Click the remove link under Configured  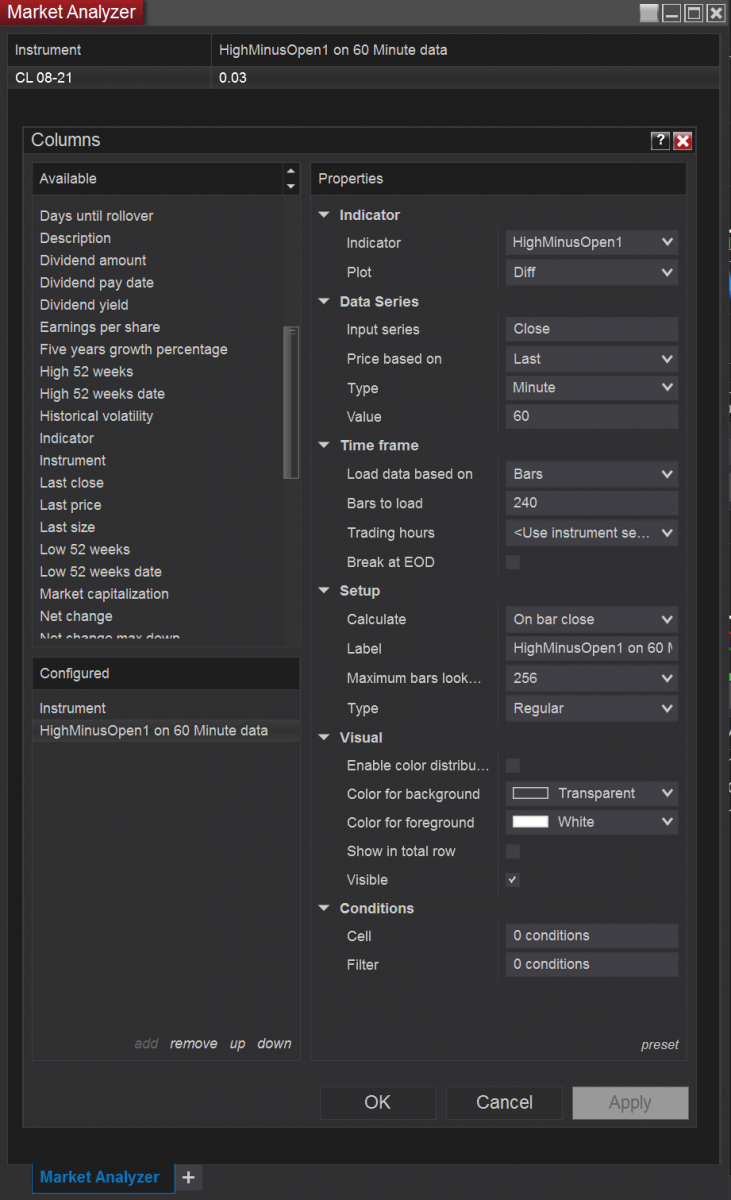point(193,1044)
